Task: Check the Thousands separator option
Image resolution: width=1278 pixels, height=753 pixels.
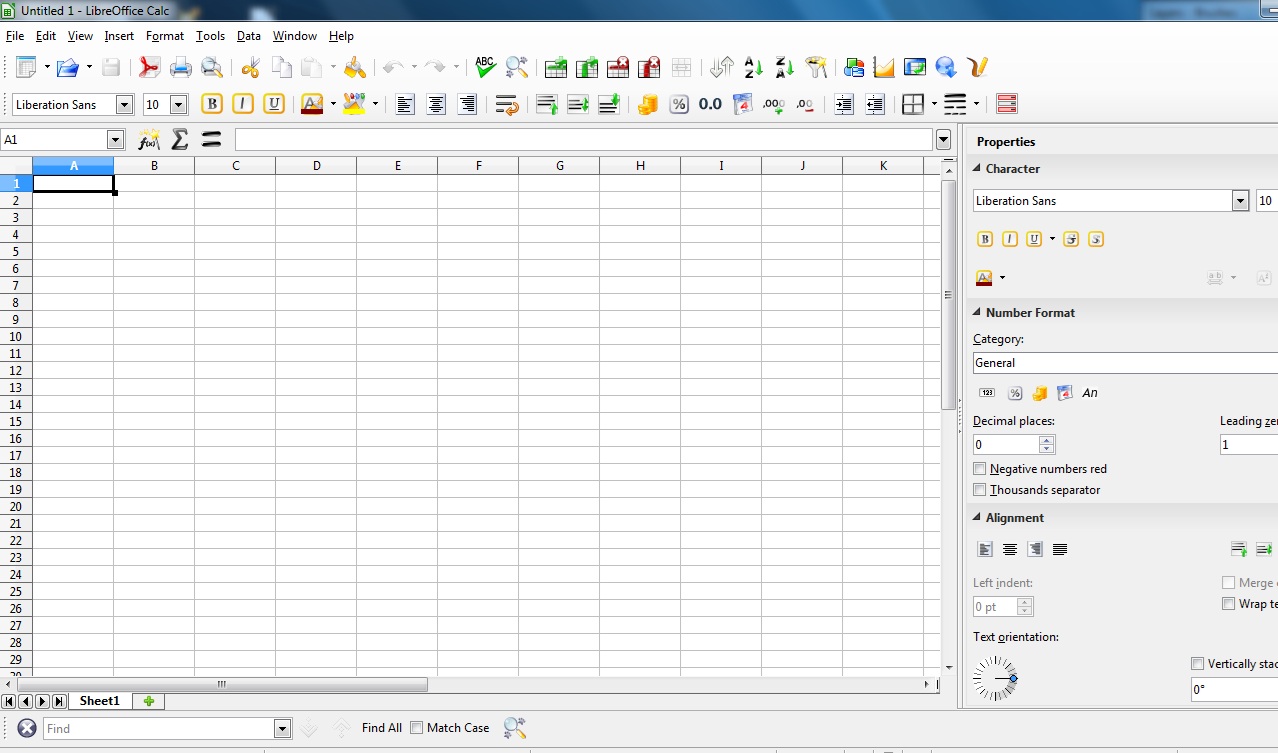Action: pos(980,489)
